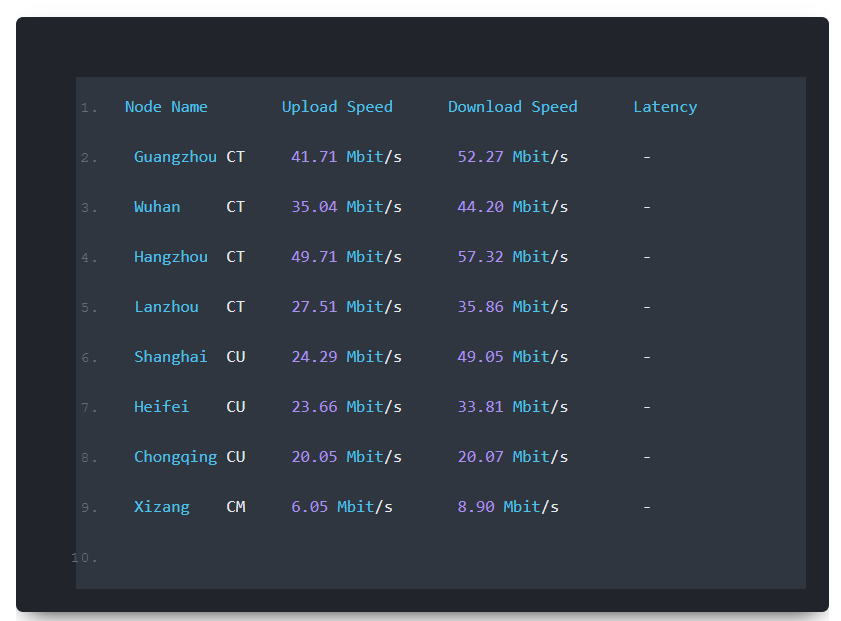841x621 pixels.
Task: Click the latency dash for Wuhan row
Action: [646, 206]
